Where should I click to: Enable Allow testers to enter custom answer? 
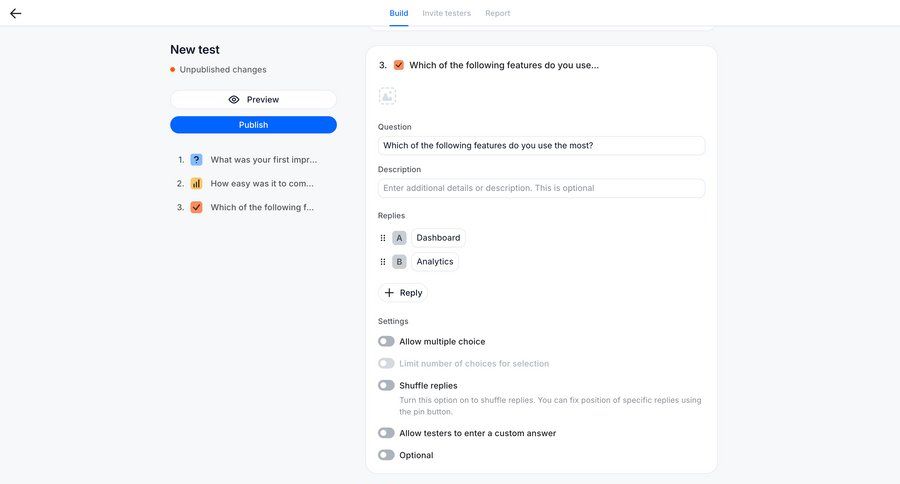[x=386, y=433]
